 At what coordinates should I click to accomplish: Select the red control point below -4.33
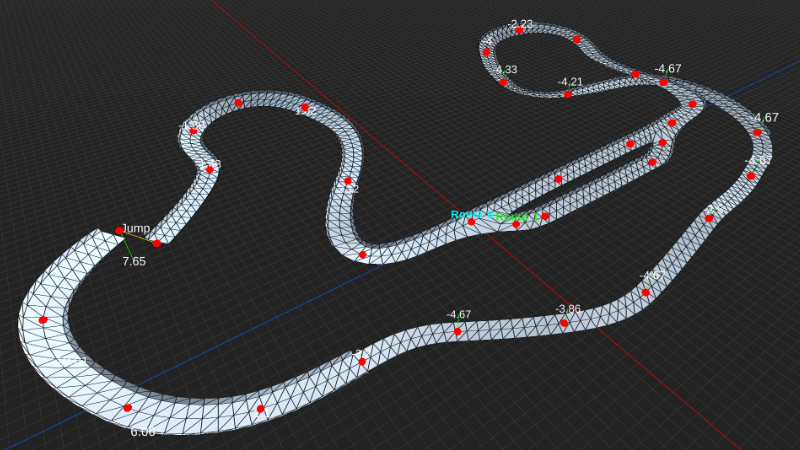pos(503,82)
